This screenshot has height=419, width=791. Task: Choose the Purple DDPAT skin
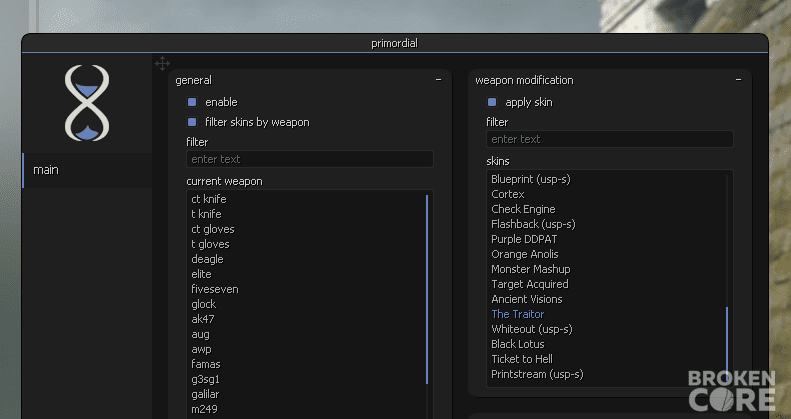tap(524, 239)
